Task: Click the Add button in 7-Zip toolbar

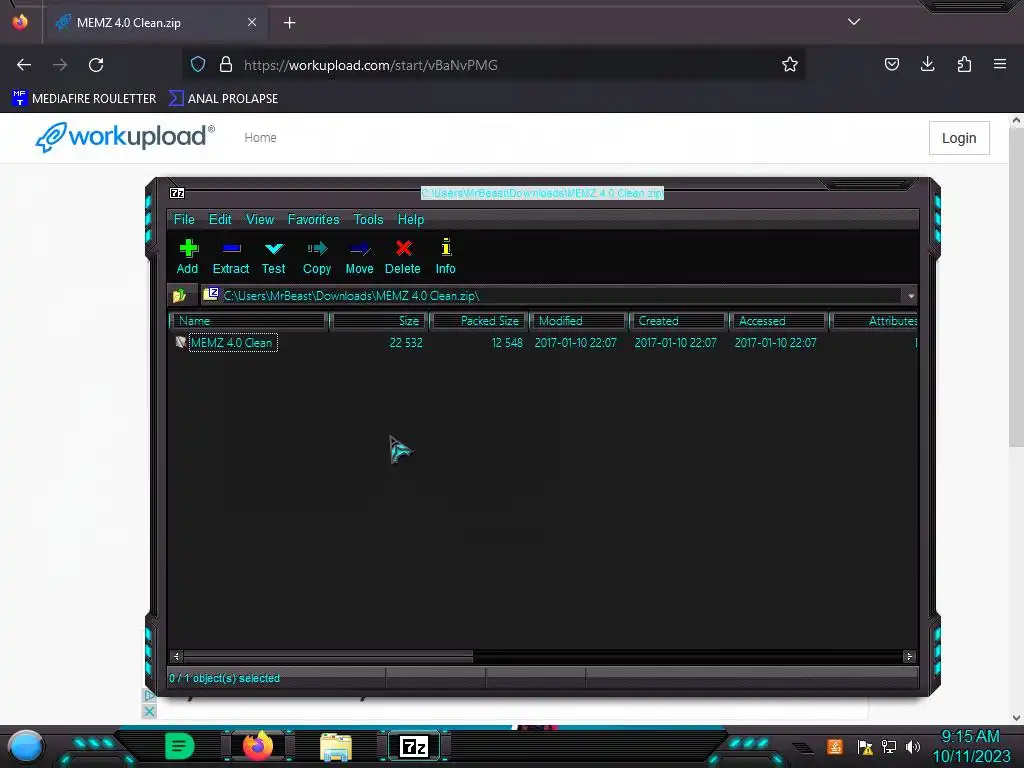Action: (x=188, y=257)
